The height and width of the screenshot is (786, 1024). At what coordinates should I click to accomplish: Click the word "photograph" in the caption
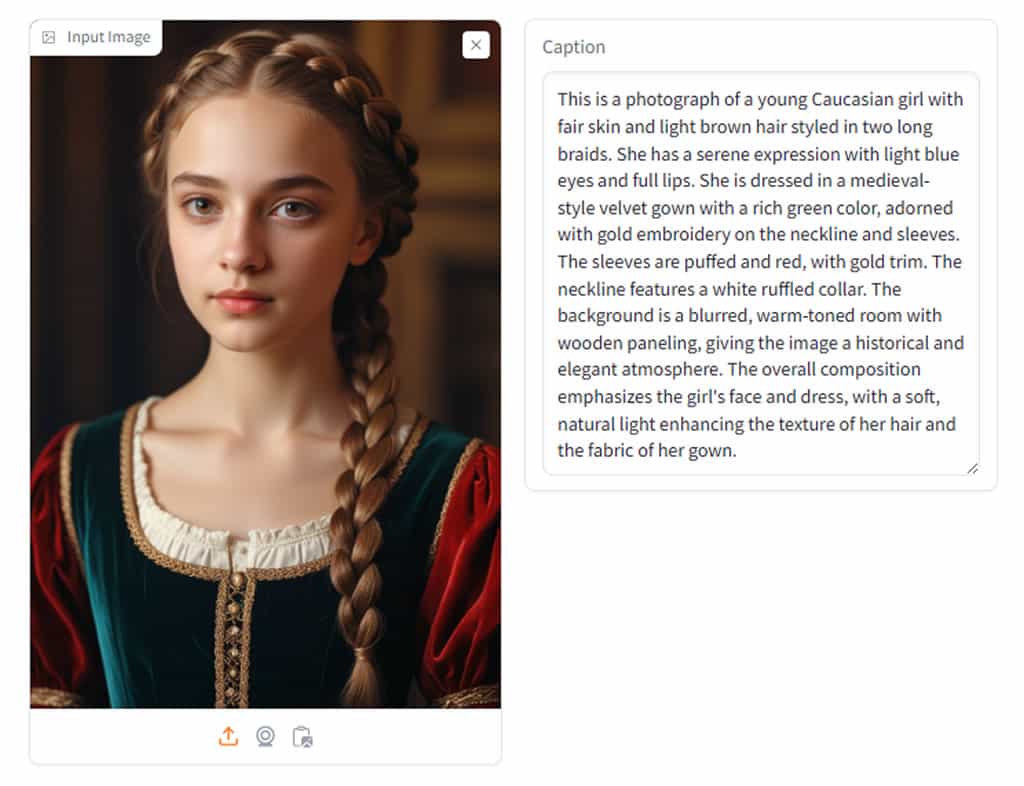(657, 100)
